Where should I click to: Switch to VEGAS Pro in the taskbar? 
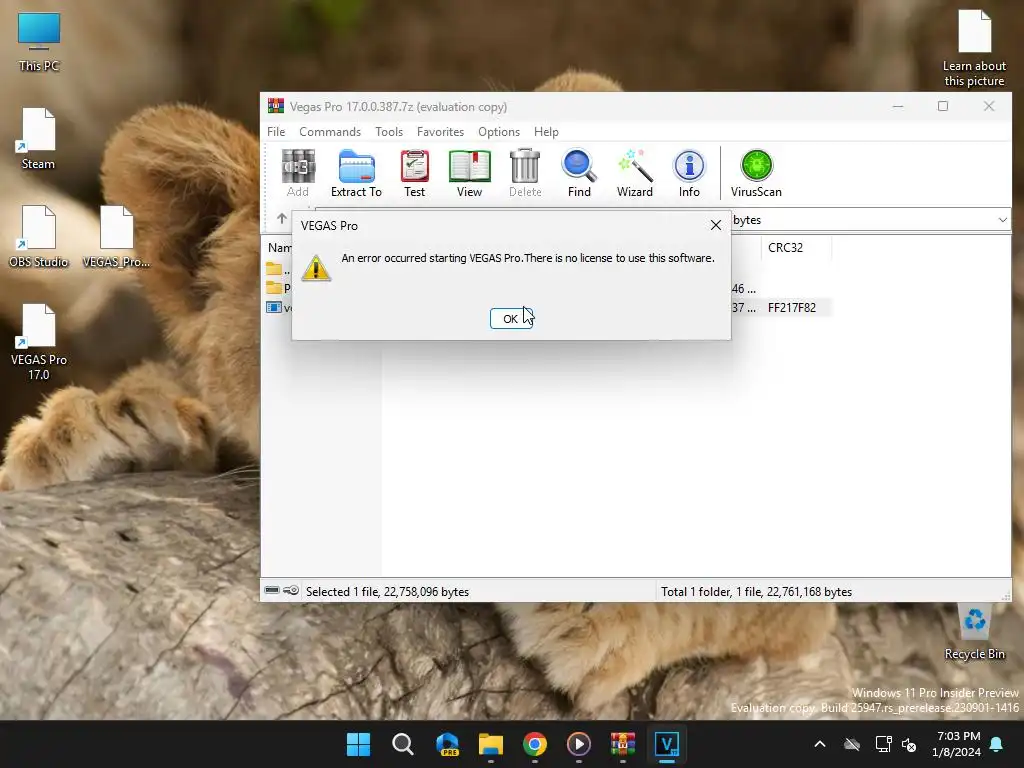(667, 744)
